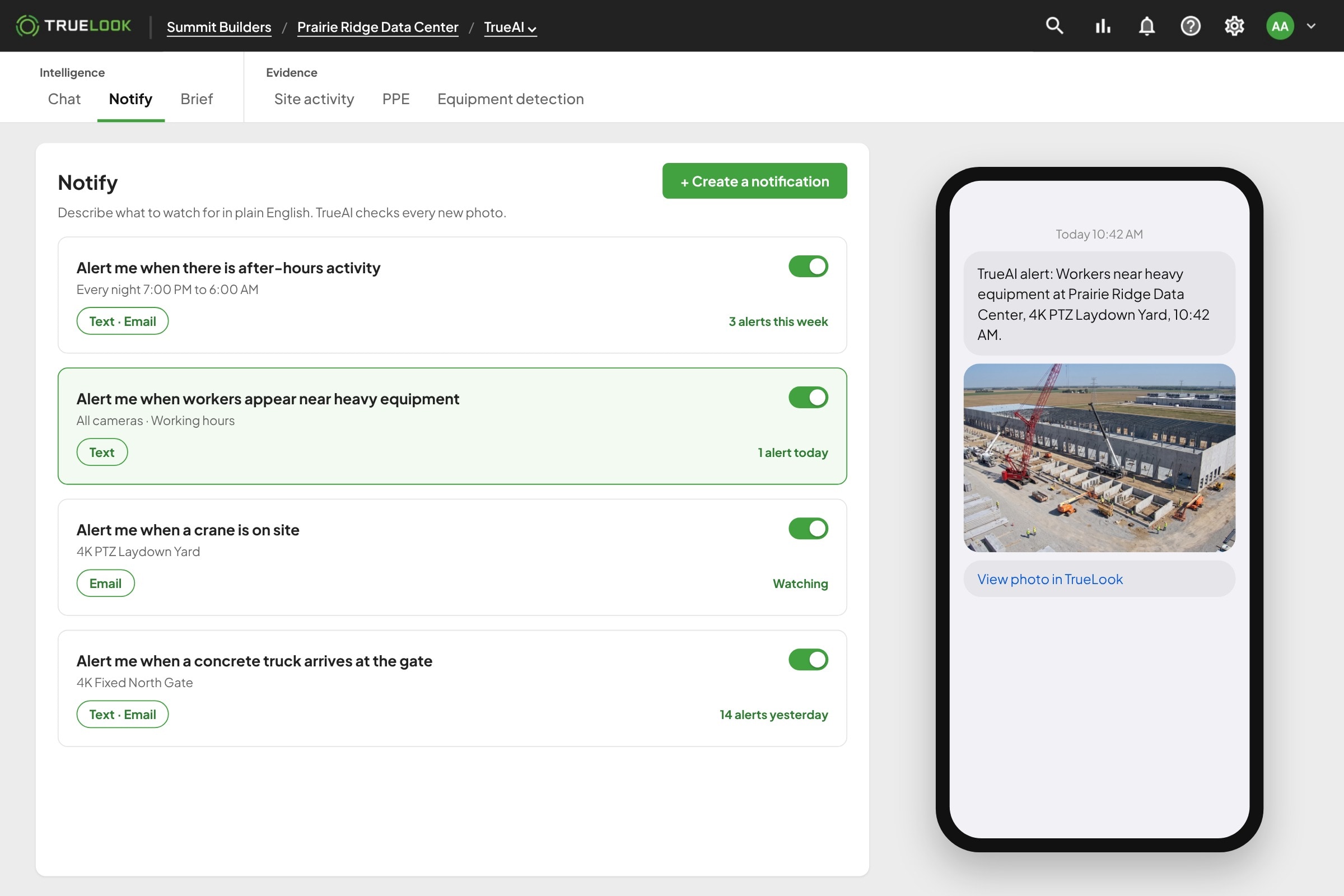1344x896 pixels.
Task: Open the TrueAI breadcrumb dropdown
Action: pyautogui.click(x=510, y=27)
